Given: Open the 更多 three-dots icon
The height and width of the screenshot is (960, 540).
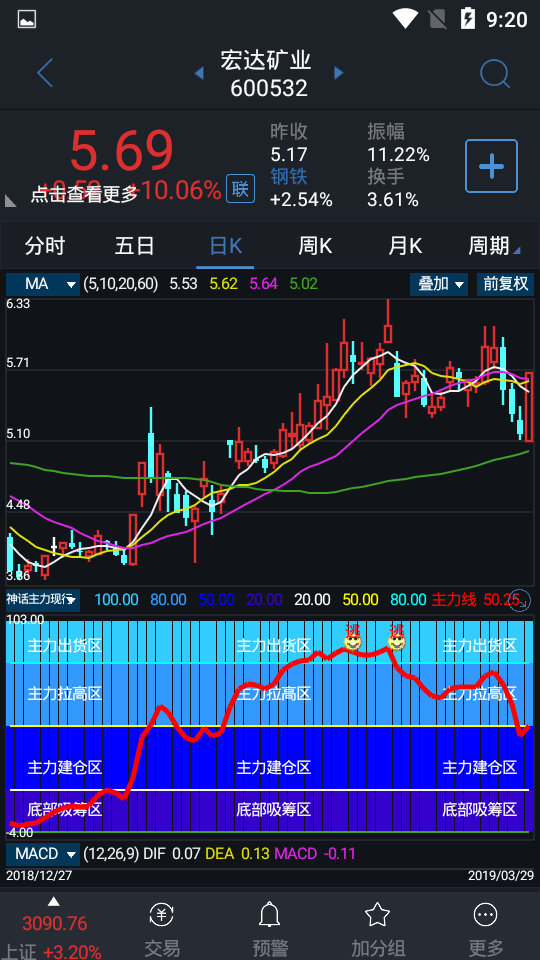Looking at the screenshot, I should (486, 915).
